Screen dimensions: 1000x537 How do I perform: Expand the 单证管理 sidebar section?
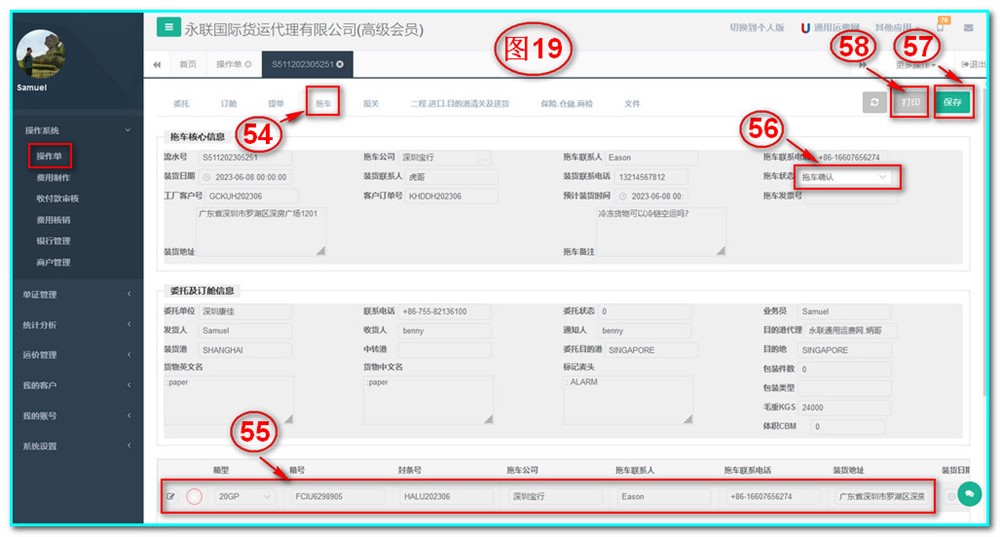click(78, 294)
